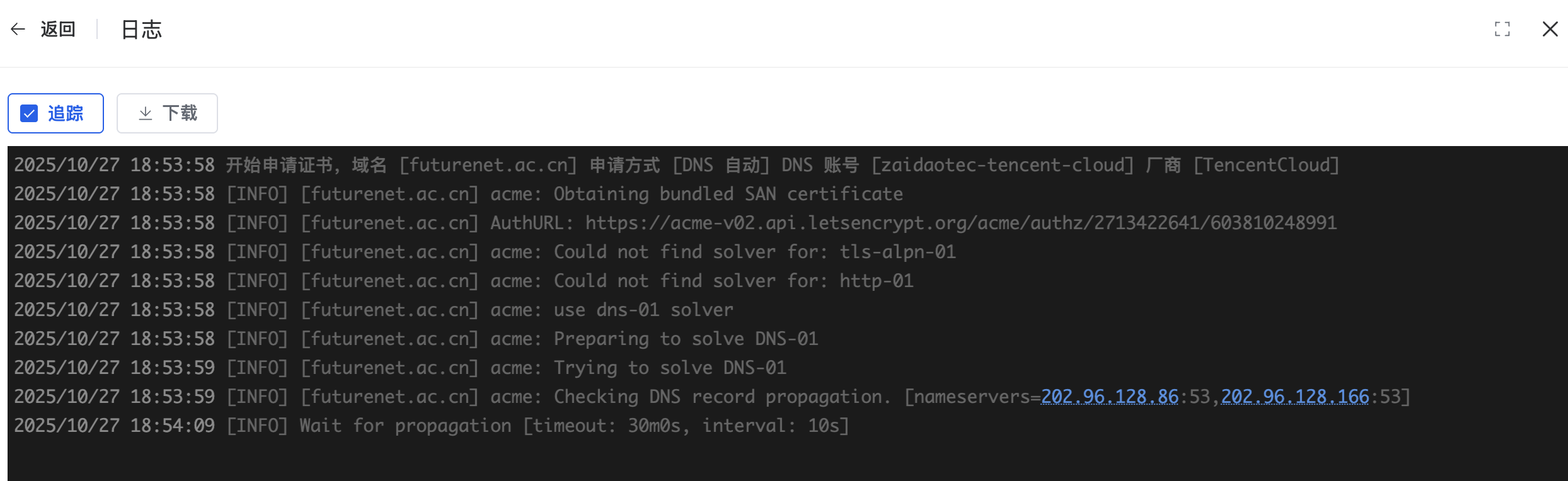
Task: Click the back arrow icon
Action: click(18, 29)
